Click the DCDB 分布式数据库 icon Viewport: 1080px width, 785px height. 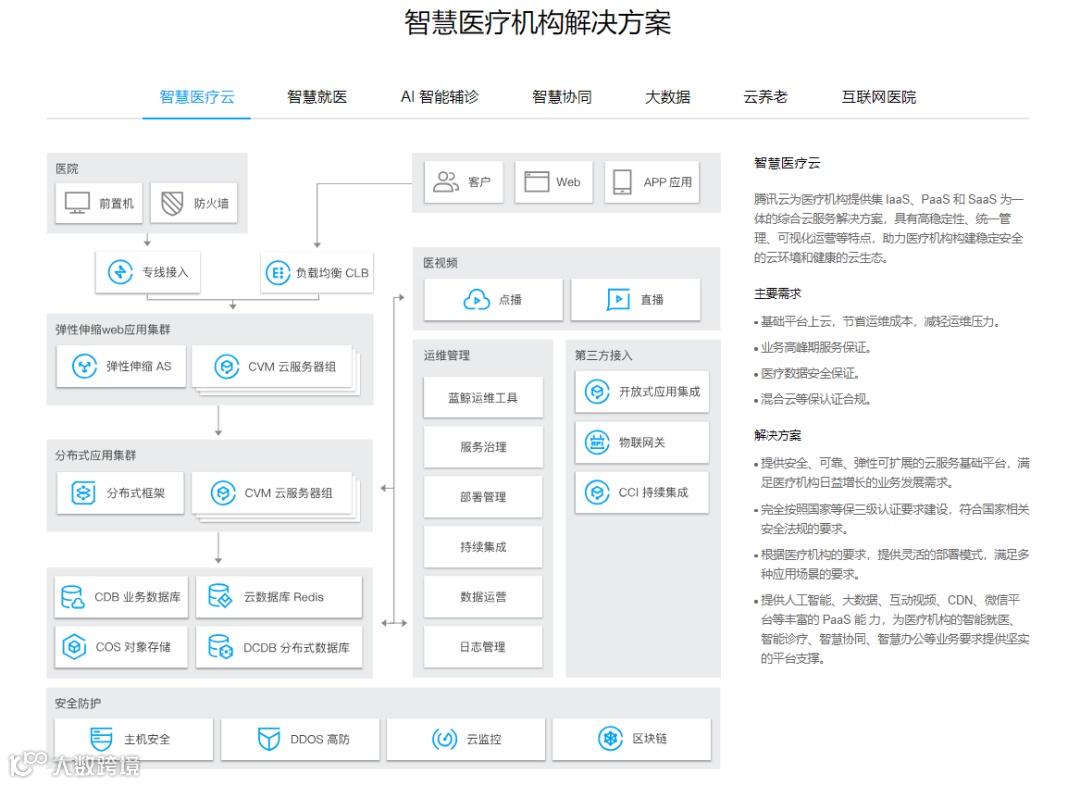pyautogui.click(x=220, y=647)
